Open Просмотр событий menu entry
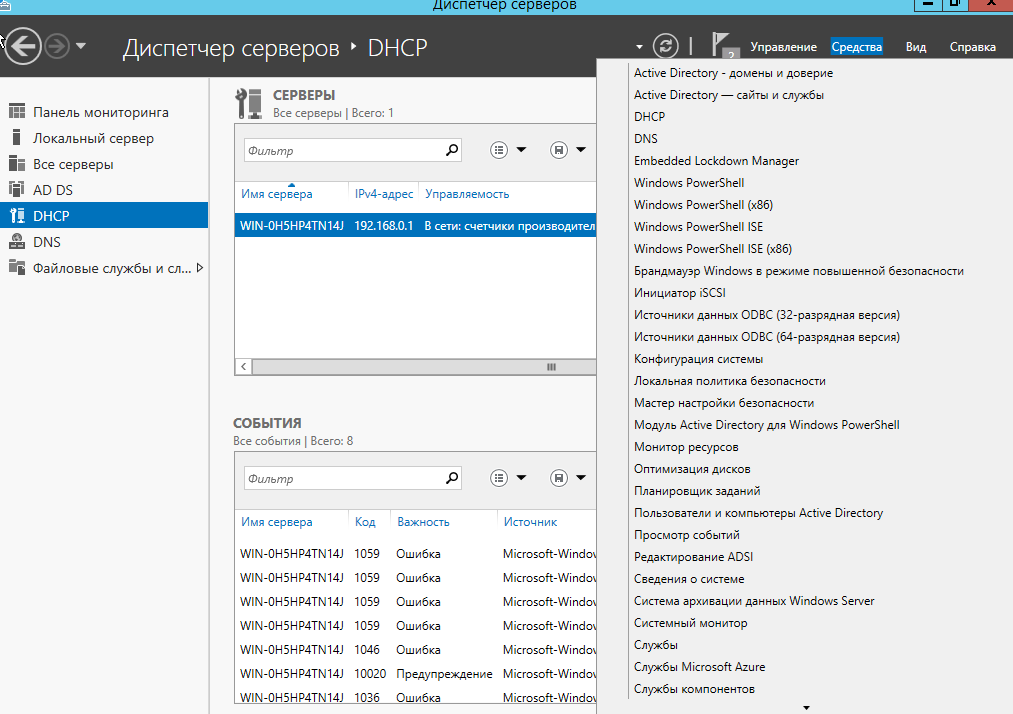Image resolution: width=1013 pixels, height=714 pixels. coord(687,535)
